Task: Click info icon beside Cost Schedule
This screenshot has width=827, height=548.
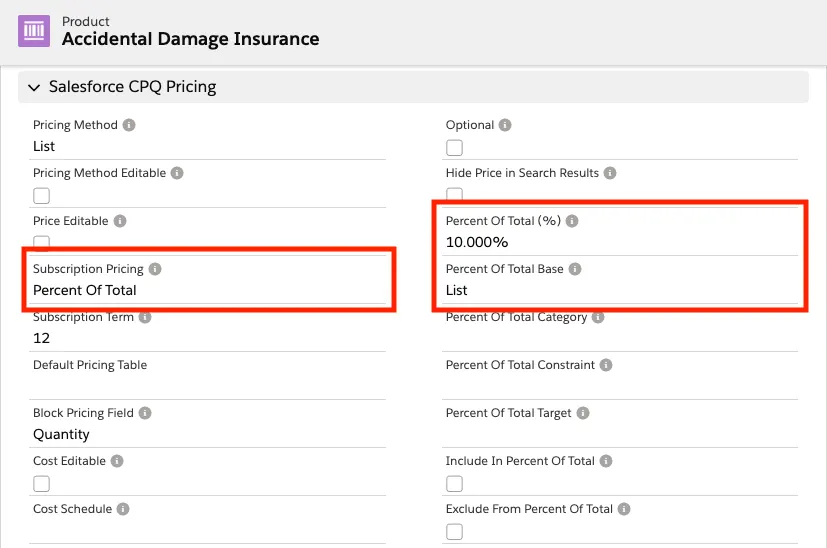Action: coord(123,509)
